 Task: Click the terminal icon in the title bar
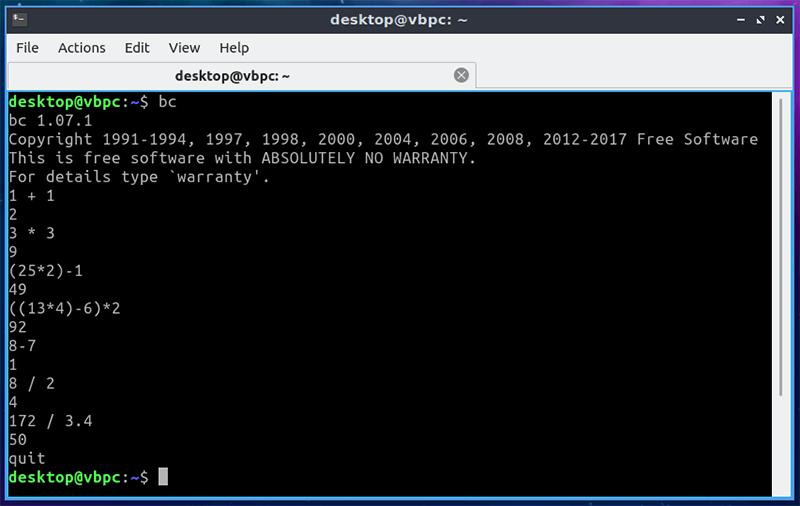coord(19,19)
